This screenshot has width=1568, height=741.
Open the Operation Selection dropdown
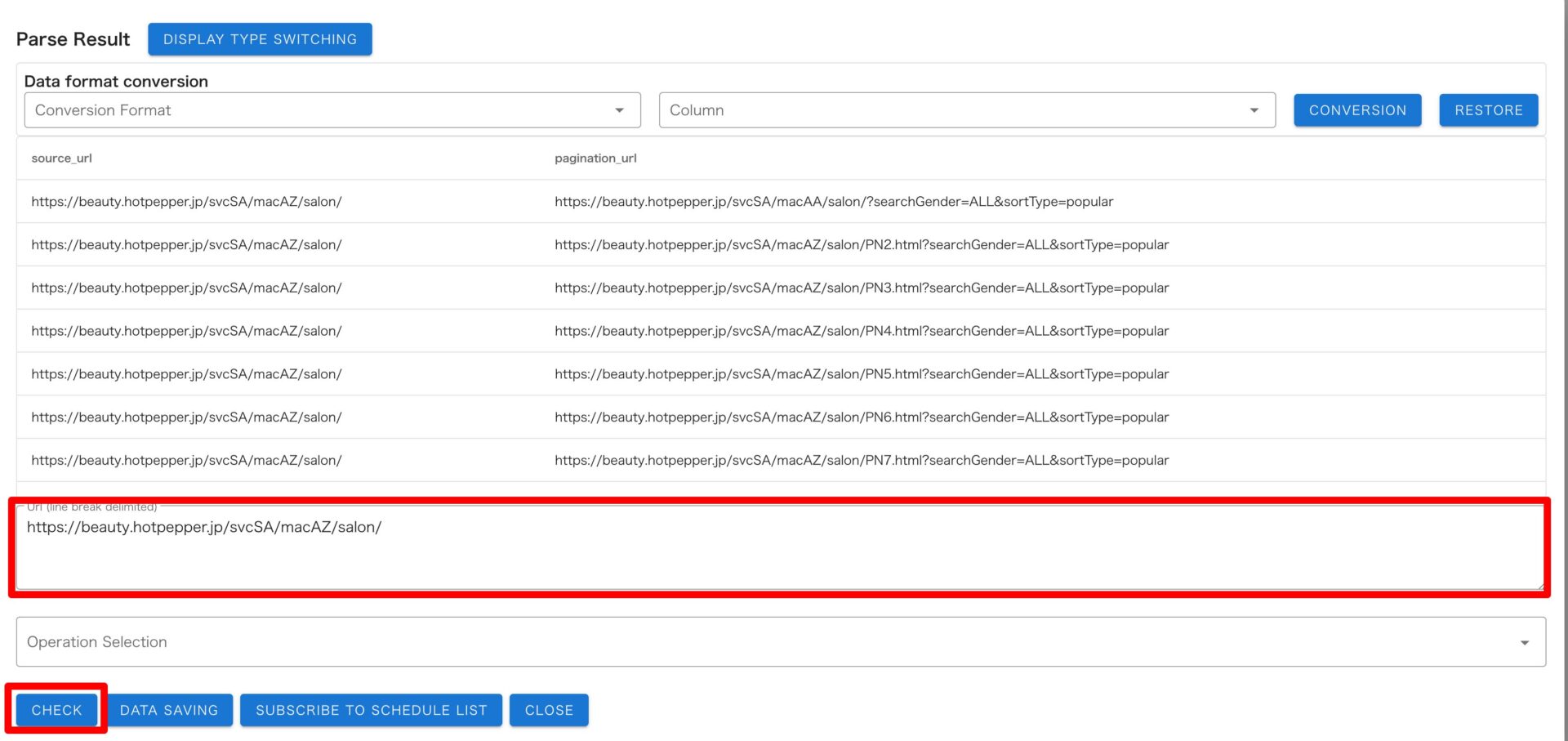click(780, 642)
